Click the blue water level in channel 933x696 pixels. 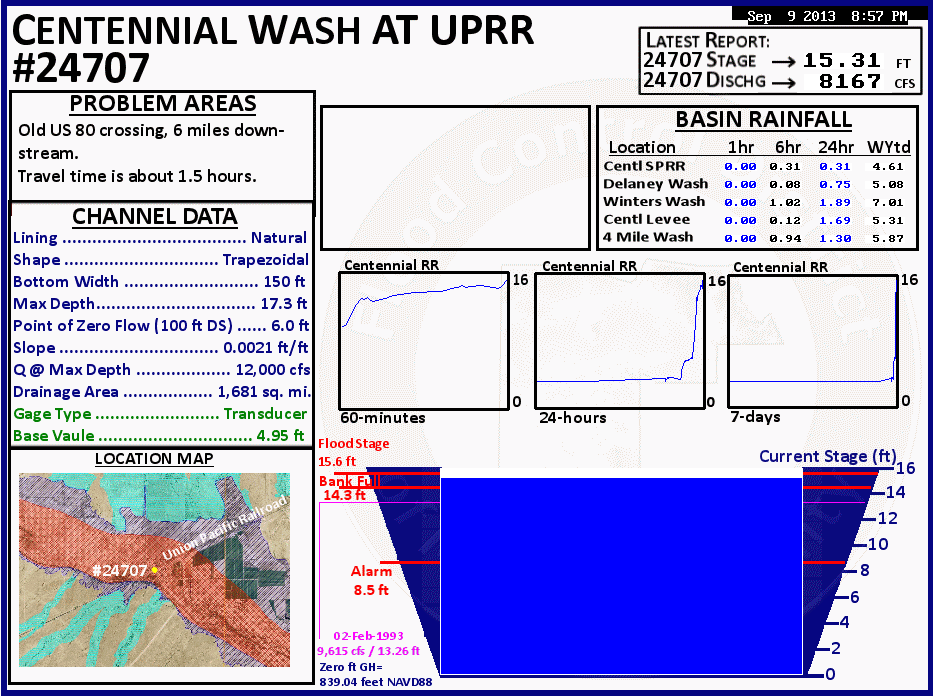coord(621,576)
